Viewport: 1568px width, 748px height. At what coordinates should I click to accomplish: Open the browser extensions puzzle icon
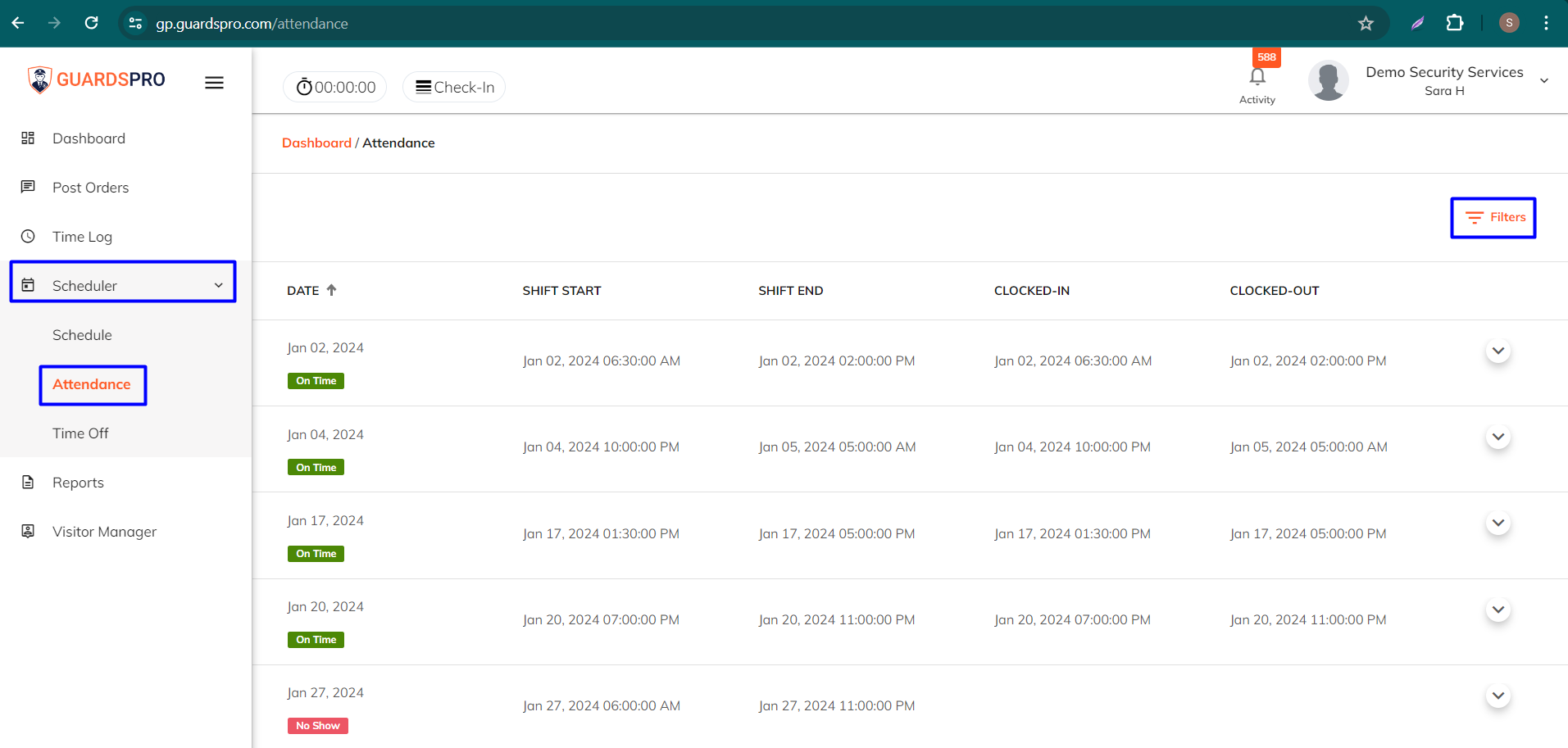tap(1455, 23)
